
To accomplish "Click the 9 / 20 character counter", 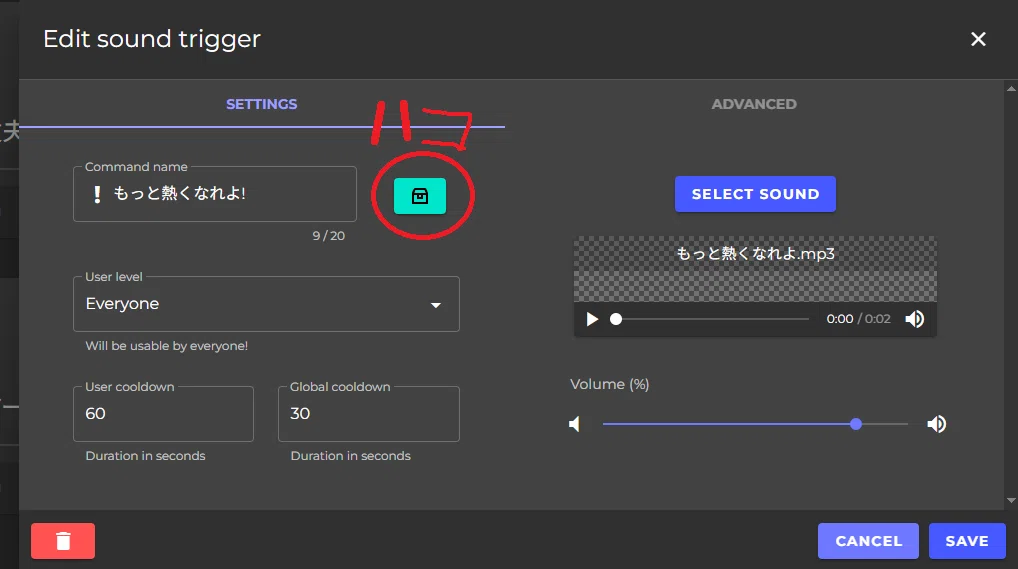I will [329, 236].
